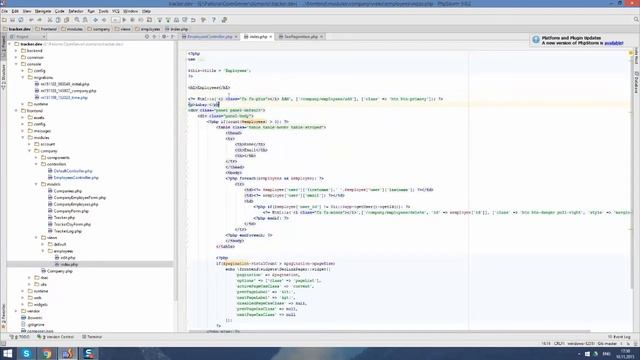Expand the backend folder in tree

coord(16,51)
